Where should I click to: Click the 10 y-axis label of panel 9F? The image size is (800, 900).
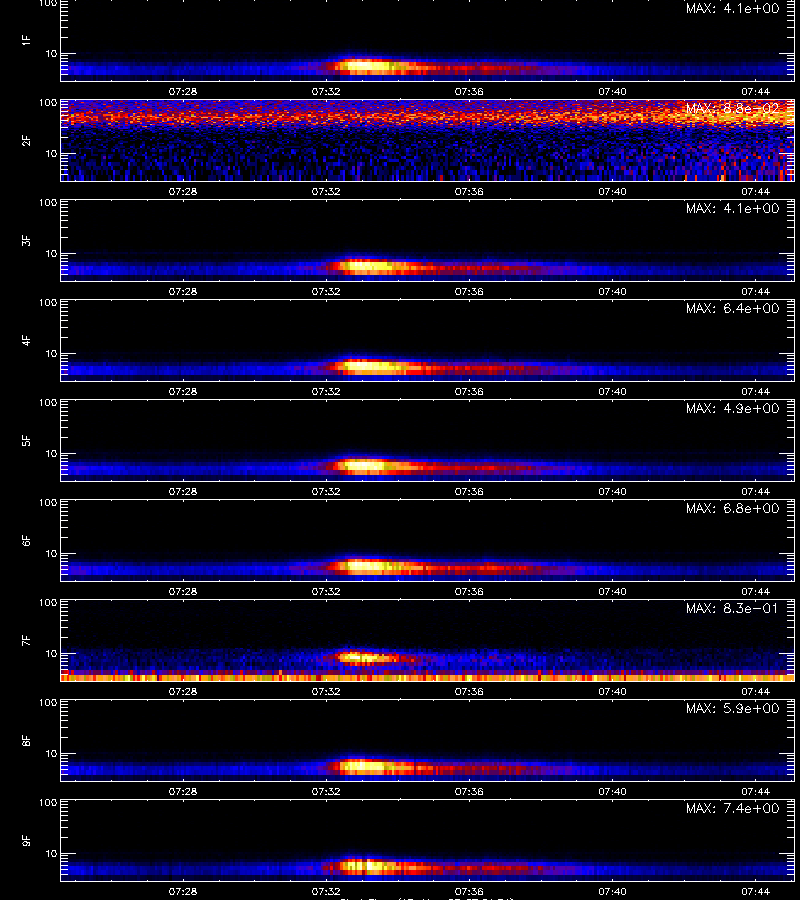point(51,854)
